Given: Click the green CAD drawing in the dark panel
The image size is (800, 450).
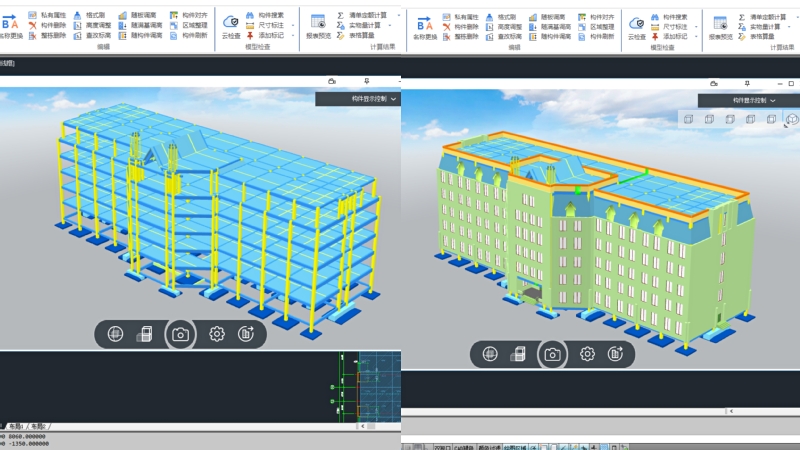Looking at the screenshot, I should pyautogui.click(x=345, y=385).
